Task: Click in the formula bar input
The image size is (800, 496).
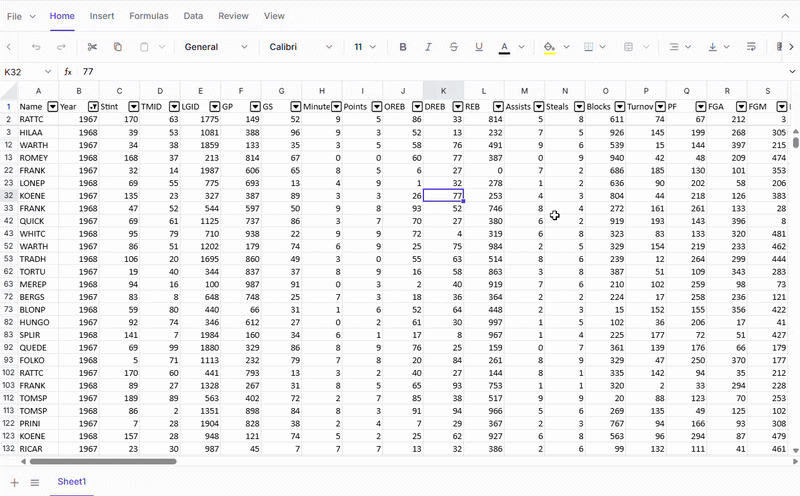Action: point(431,72)
